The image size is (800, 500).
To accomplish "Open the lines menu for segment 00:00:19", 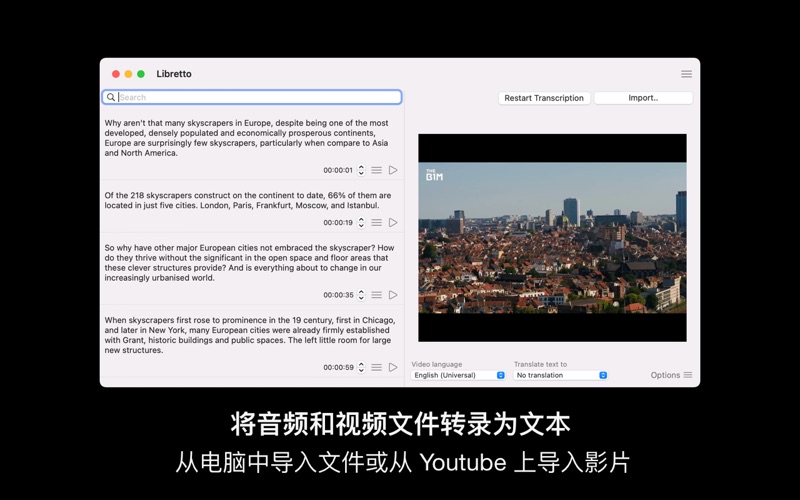I will 377,223.
